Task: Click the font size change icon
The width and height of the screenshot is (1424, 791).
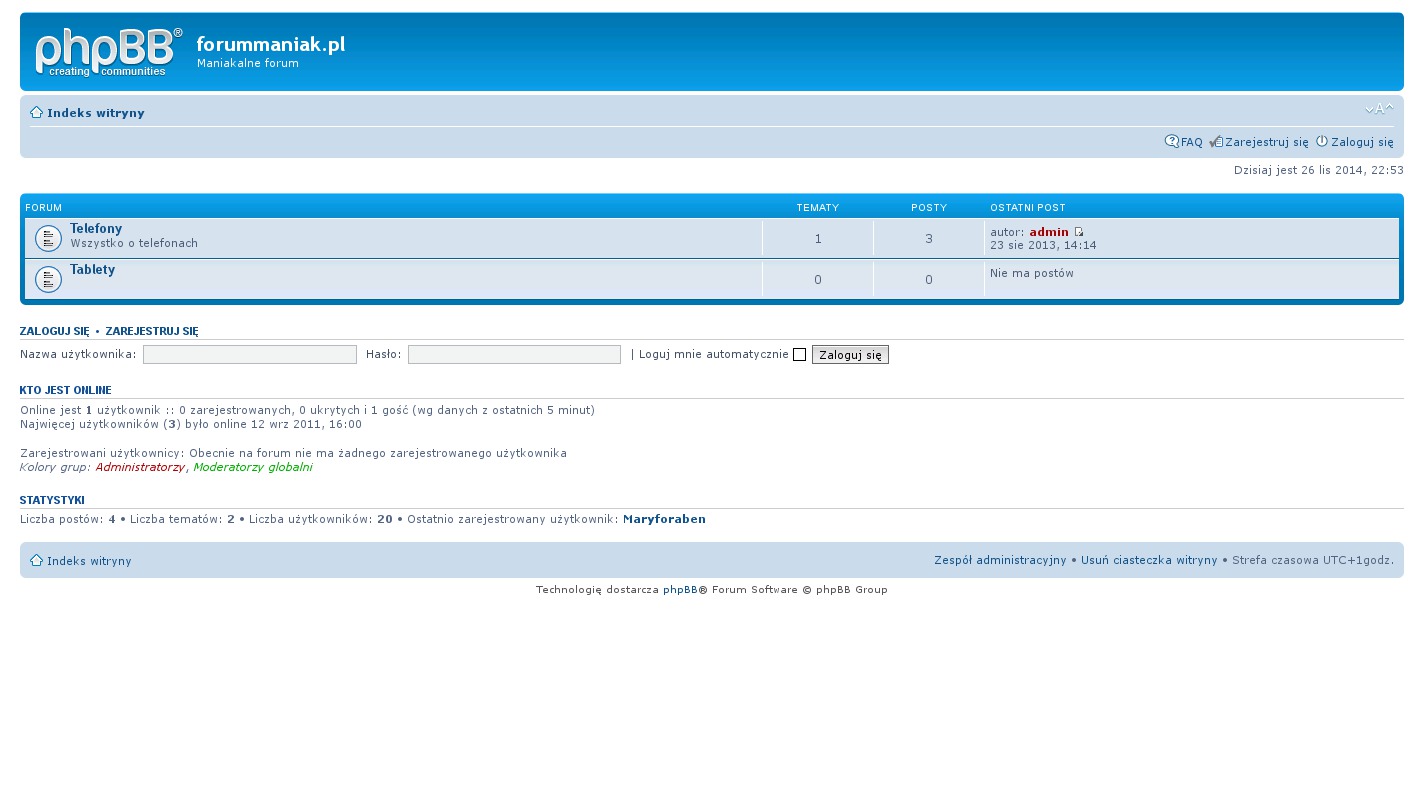Action: point(1379,109)
